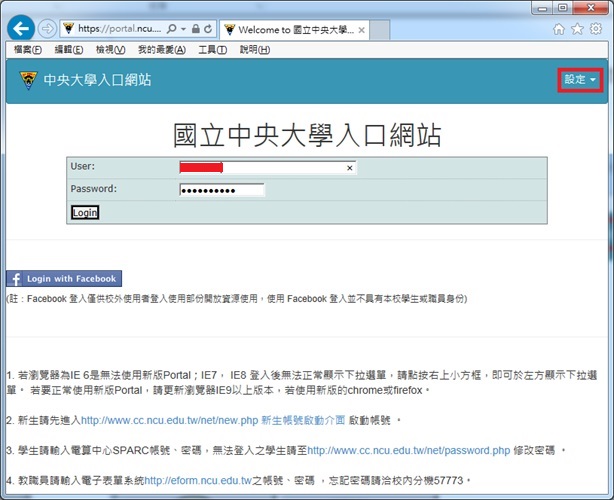Click the browser forward arrow button
The height and width of the screenshot is (500, 614).
[x=47, y=28]
